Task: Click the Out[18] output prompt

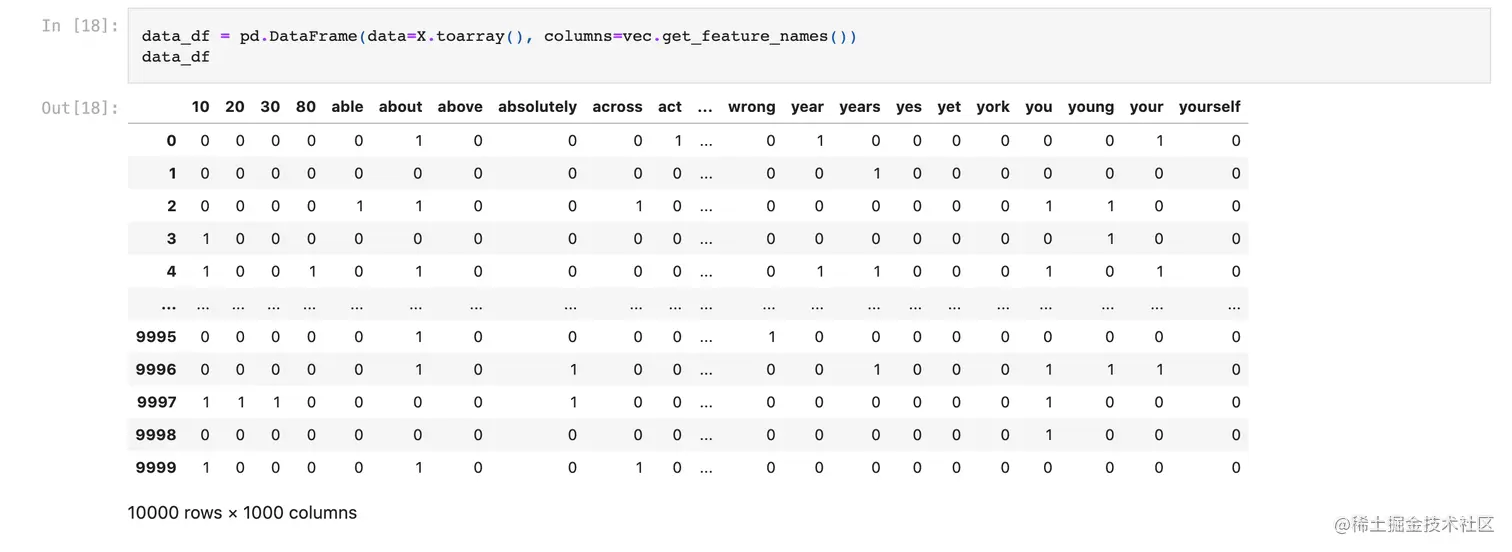Action: coord(79,107)
